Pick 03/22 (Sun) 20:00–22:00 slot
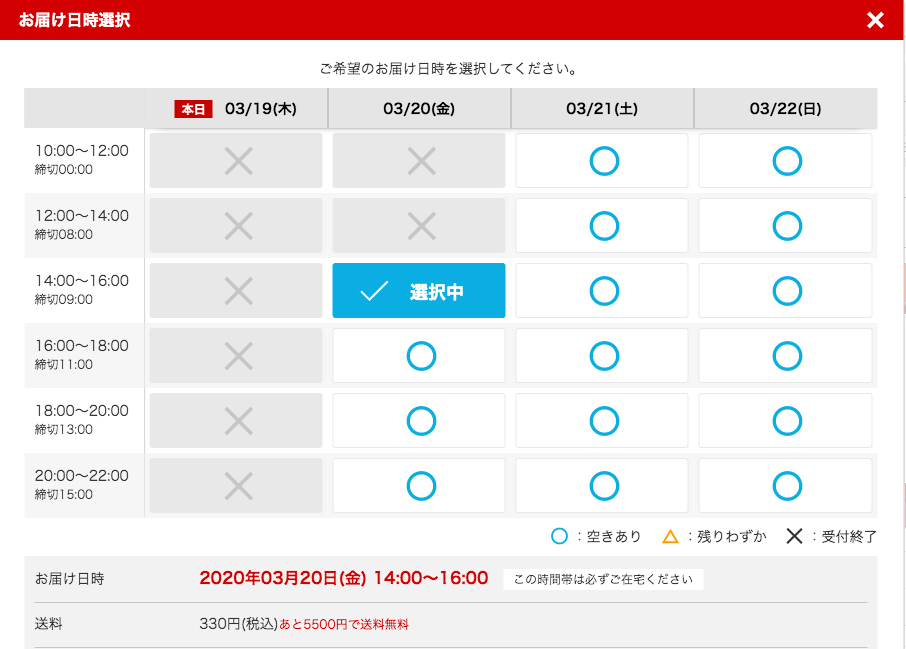The image size is (906, 649). [786, 486]
